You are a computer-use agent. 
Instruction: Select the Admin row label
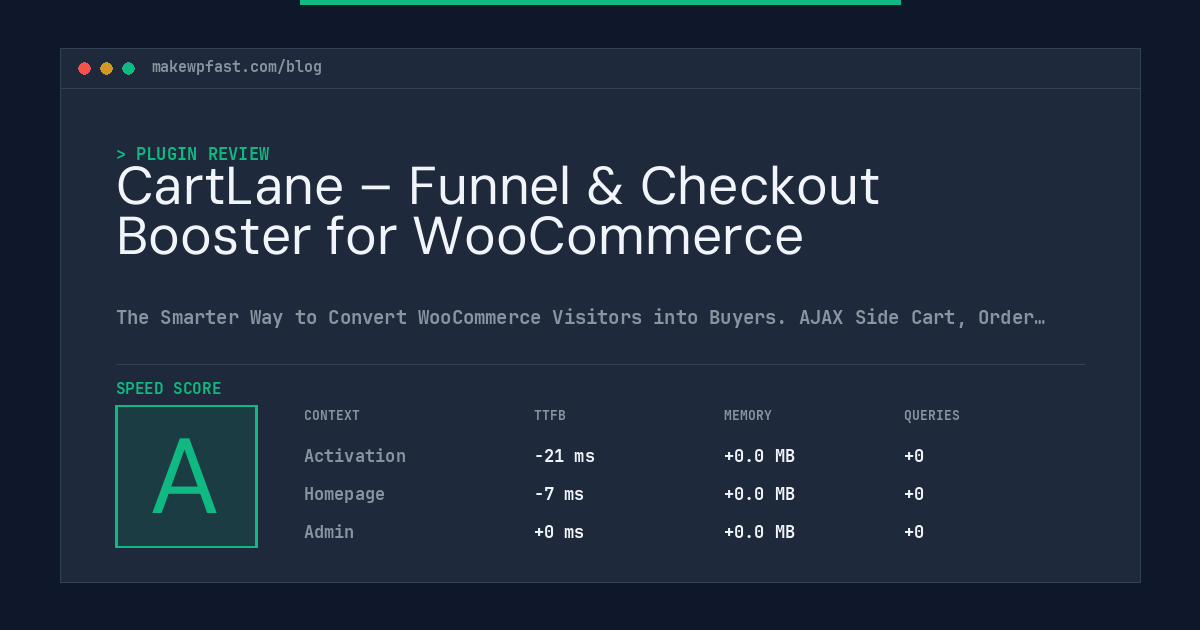click(x=329, y=532)
